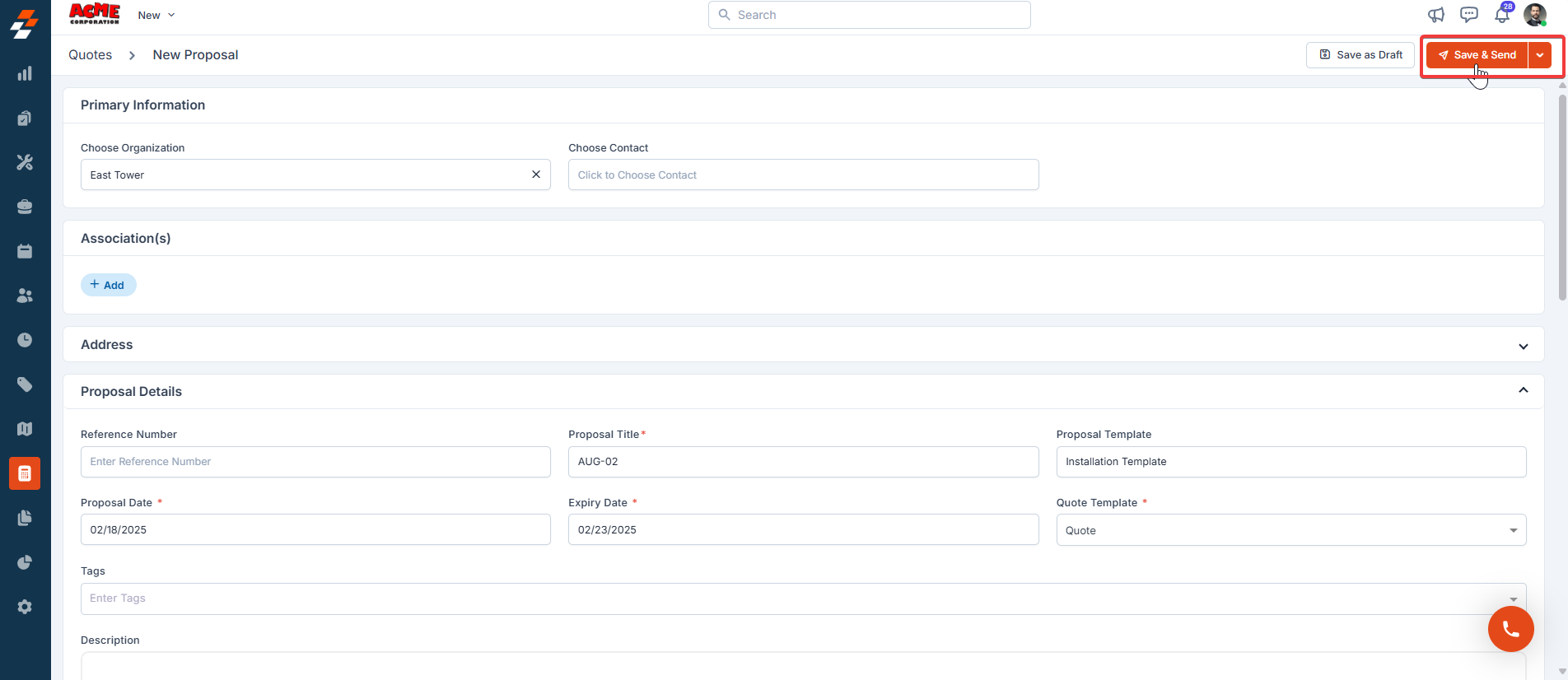The width and height of the screenshot is (1568, 680).
Task: Go to the Quotes breadcrumb link
Action: click(91, 55)
